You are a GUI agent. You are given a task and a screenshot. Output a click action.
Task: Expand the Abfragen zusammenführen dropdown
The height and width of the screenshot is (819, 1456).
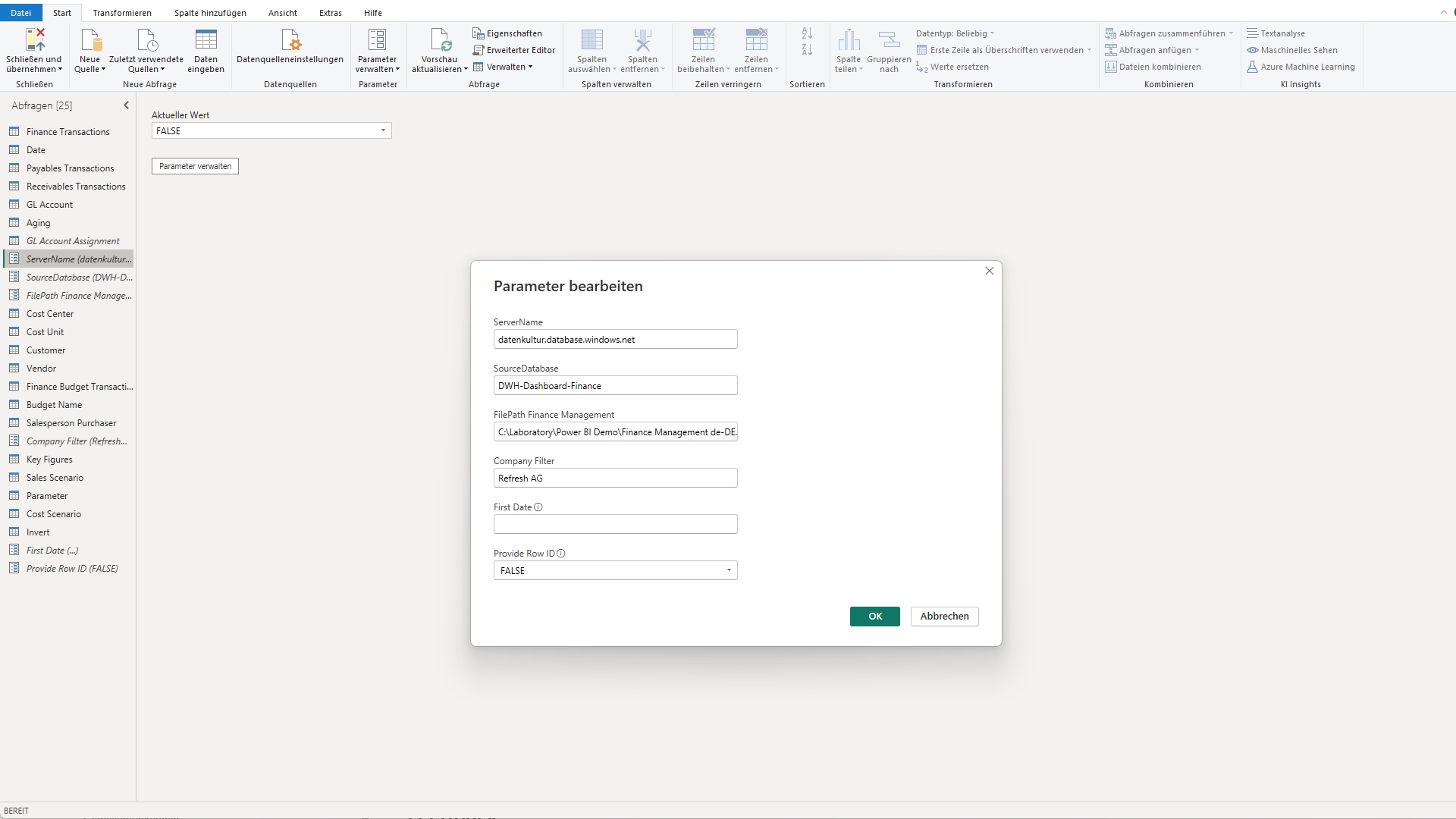click(1230, 33)
